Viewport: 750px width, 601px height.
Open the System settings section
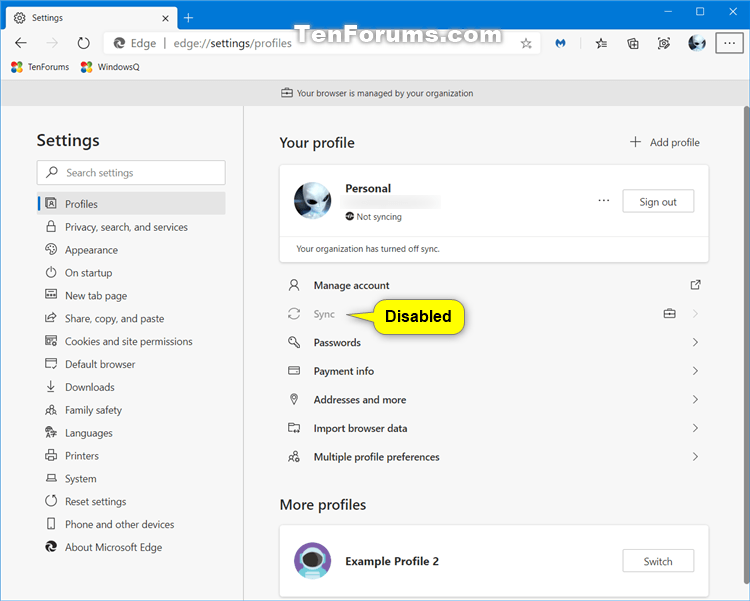coord(80,479)
